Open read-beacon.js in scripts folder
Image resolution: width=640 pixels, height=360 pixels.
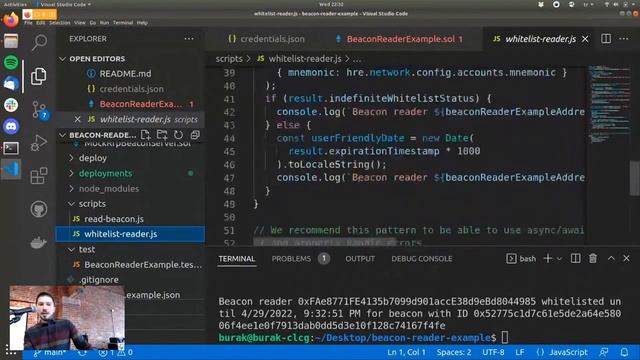[x=114, y=219]
